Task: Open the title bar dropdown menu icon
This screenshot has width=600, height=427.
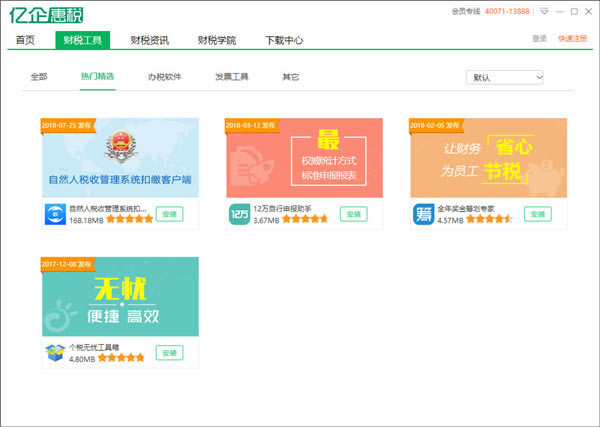Action: coord(543,12)
